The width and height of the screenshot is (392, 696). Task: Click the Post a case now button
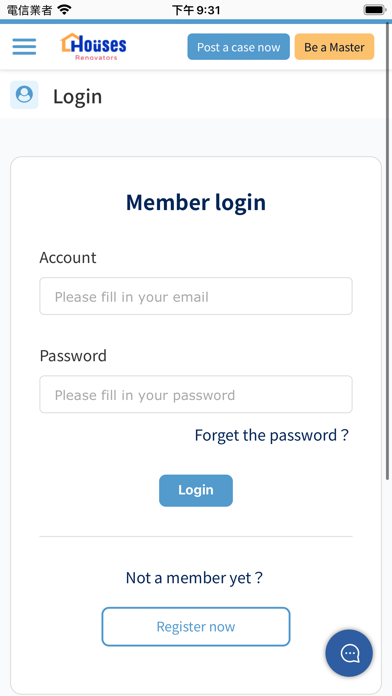(x=238, y=47)
